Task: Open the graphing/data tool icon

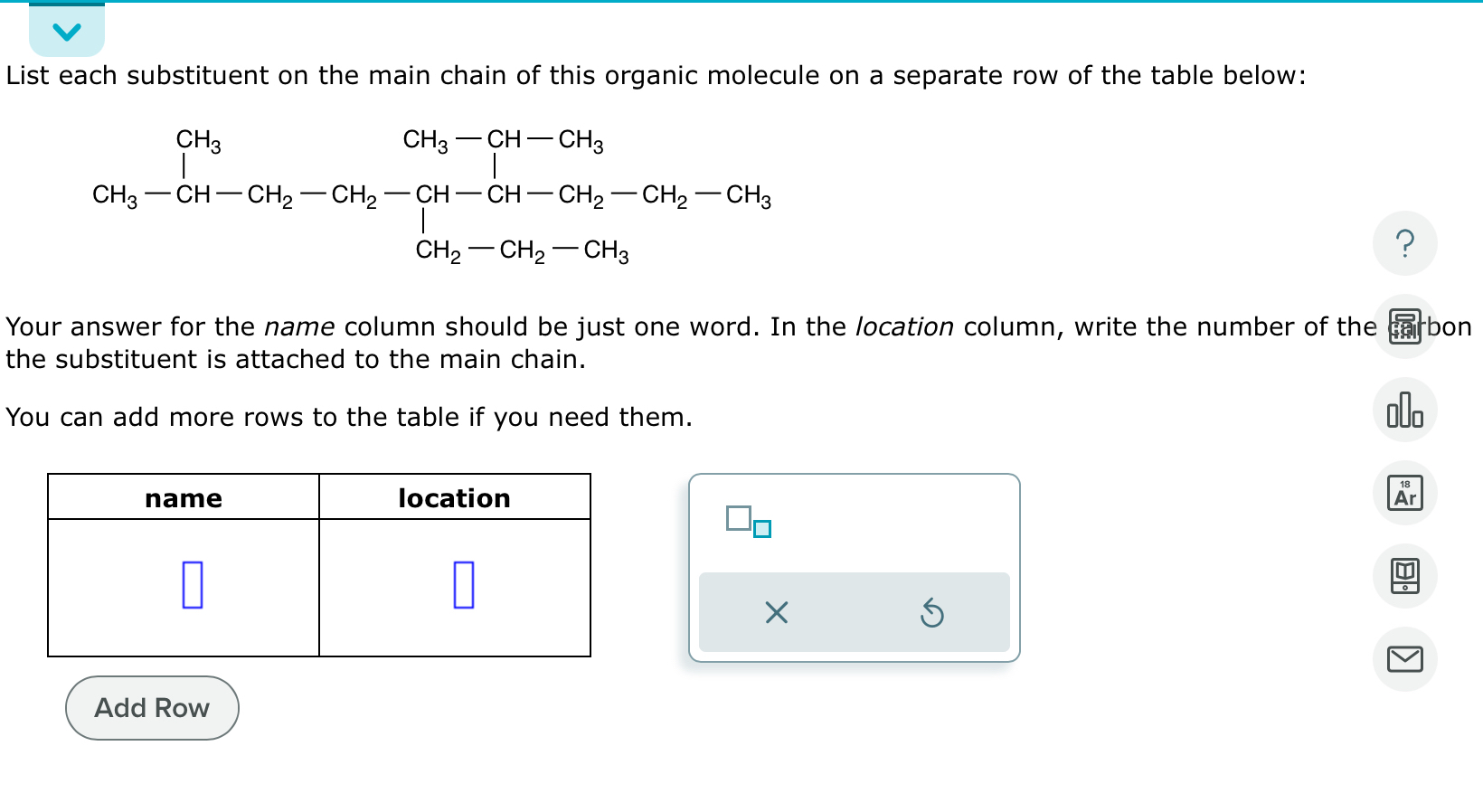Action: click(1404, 410)
